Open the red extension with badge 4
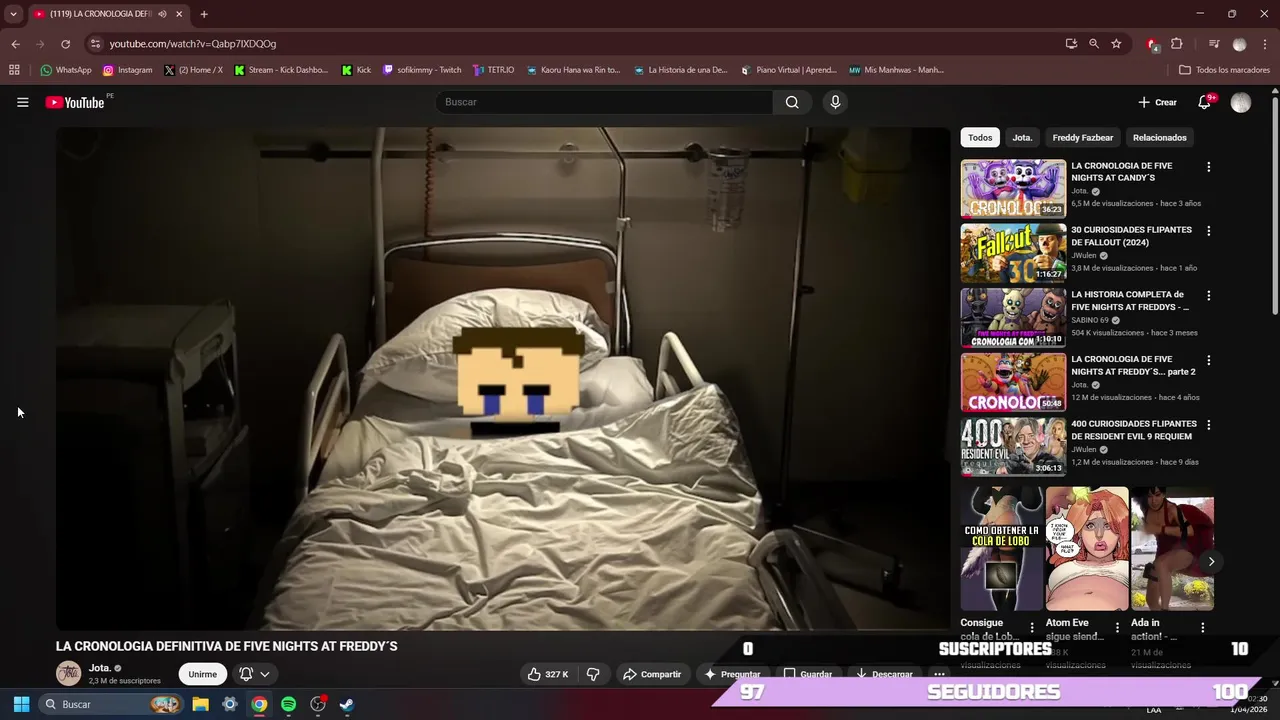Viewport: 1280px width, 720px height. click(x=1153, y=44)
